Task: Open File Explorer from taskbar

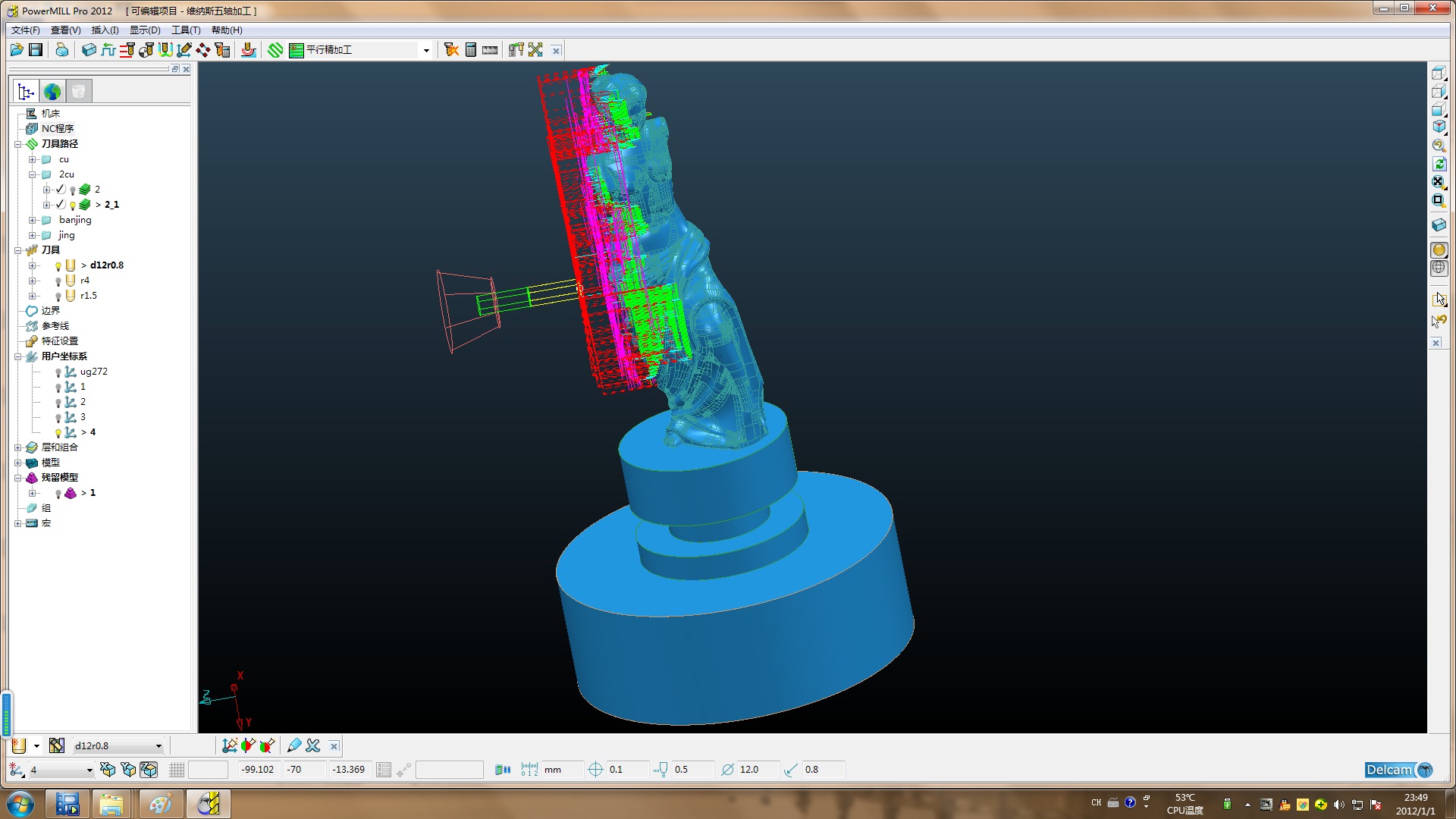Action: point(111,804)
